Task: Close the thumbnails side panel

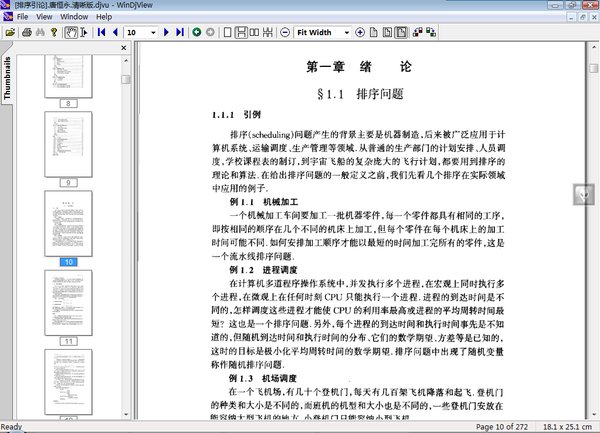Action: point(124,48)
